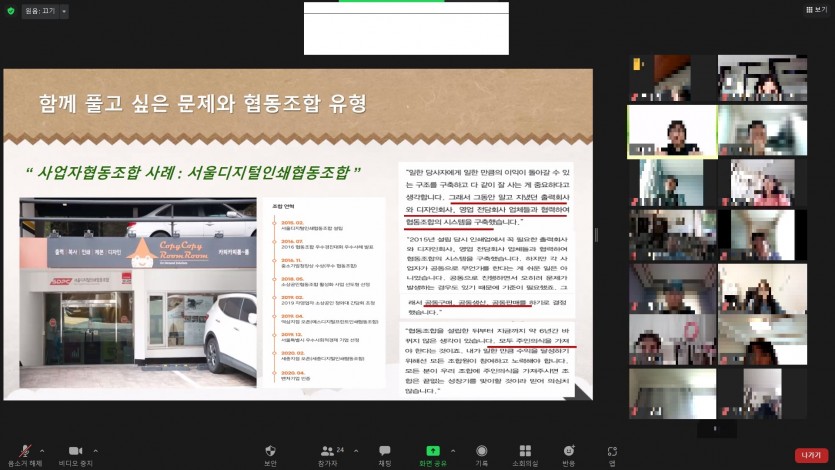The height and width of the screenshot is (470, 835).
Task: Click the green text 사업자협동조합 사례 : 서울디지털인쇄협동조합
Action: (x=193, y=172)
